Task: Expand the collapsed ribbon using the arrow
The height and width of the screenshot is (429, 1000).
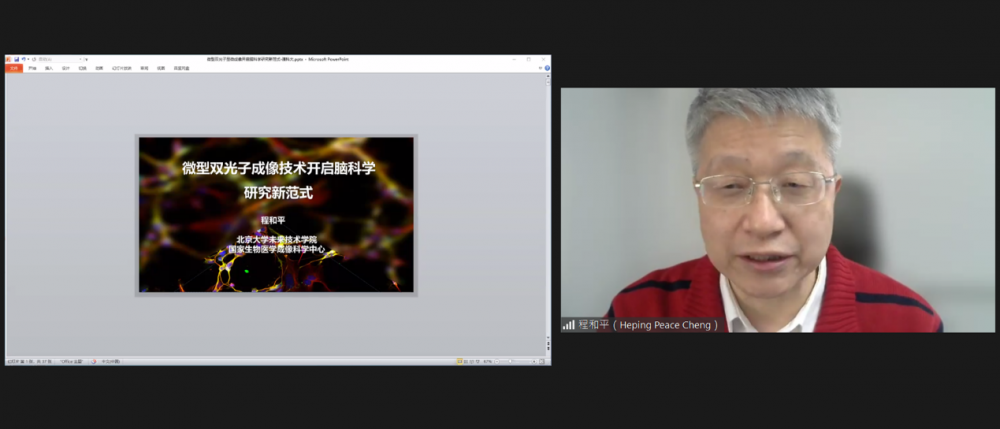Action: pos(540,68)
